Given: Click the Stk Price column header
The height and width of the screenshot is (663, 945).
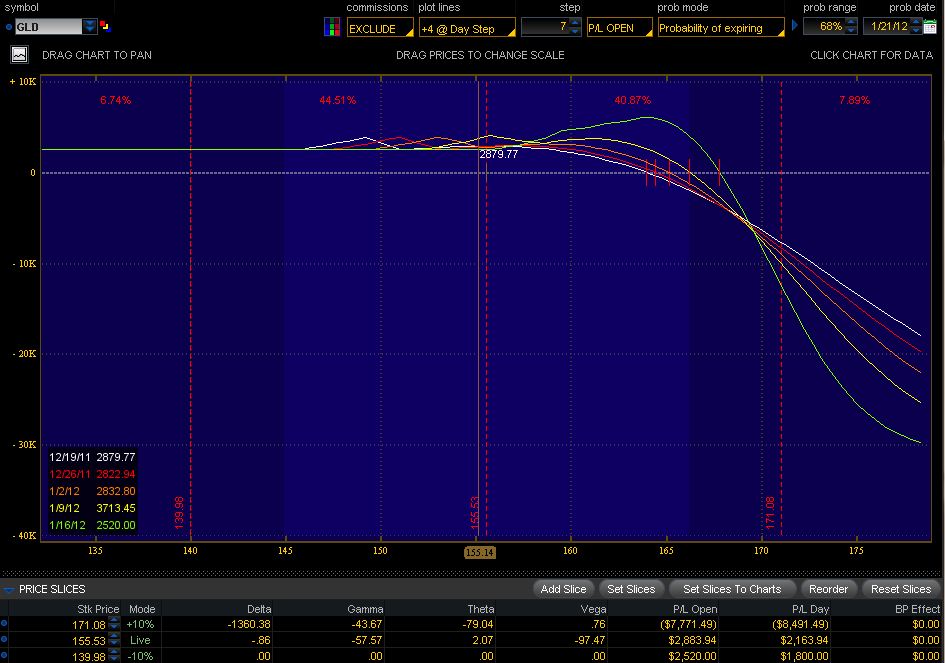Looking at the screenshot, I should [x=98, y=609].
